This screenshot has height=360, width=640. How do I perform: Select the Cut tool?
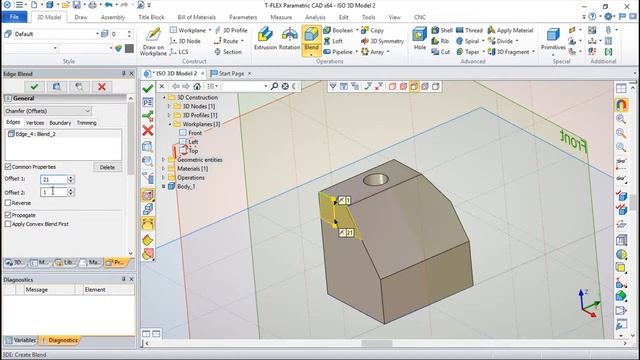441,52
